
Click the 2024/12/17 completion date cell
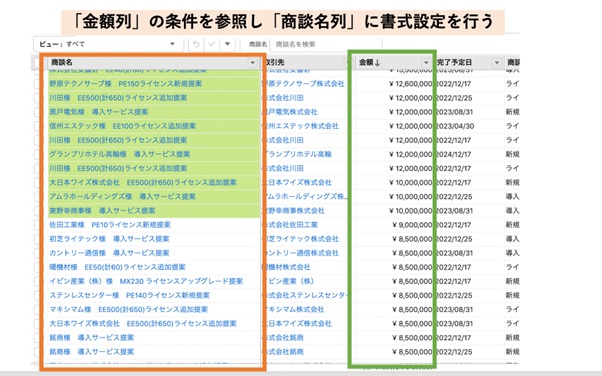point(453,154)
